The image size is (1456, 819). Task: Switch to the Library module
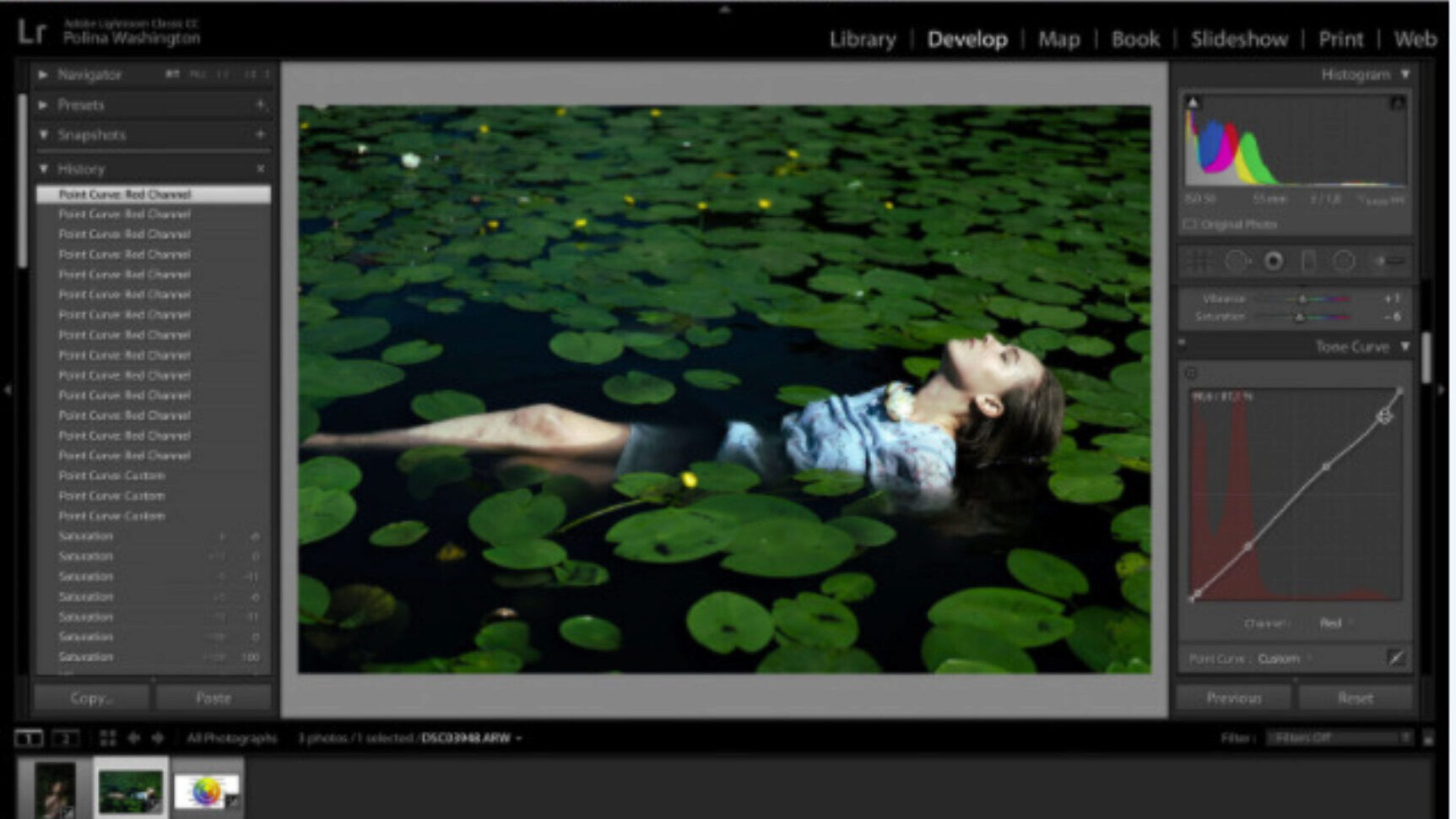(x=862, y=40)
